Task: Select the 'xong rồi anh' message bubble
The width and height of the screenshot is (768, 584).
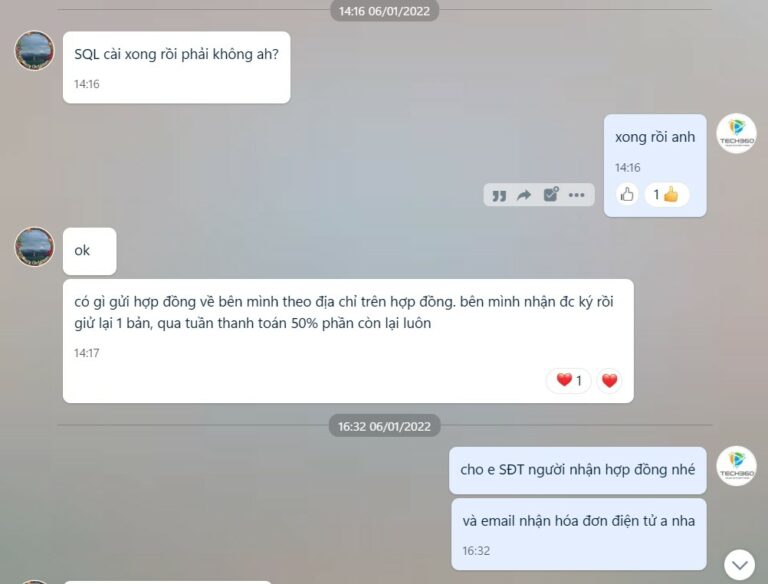Action: pos(655,166)
